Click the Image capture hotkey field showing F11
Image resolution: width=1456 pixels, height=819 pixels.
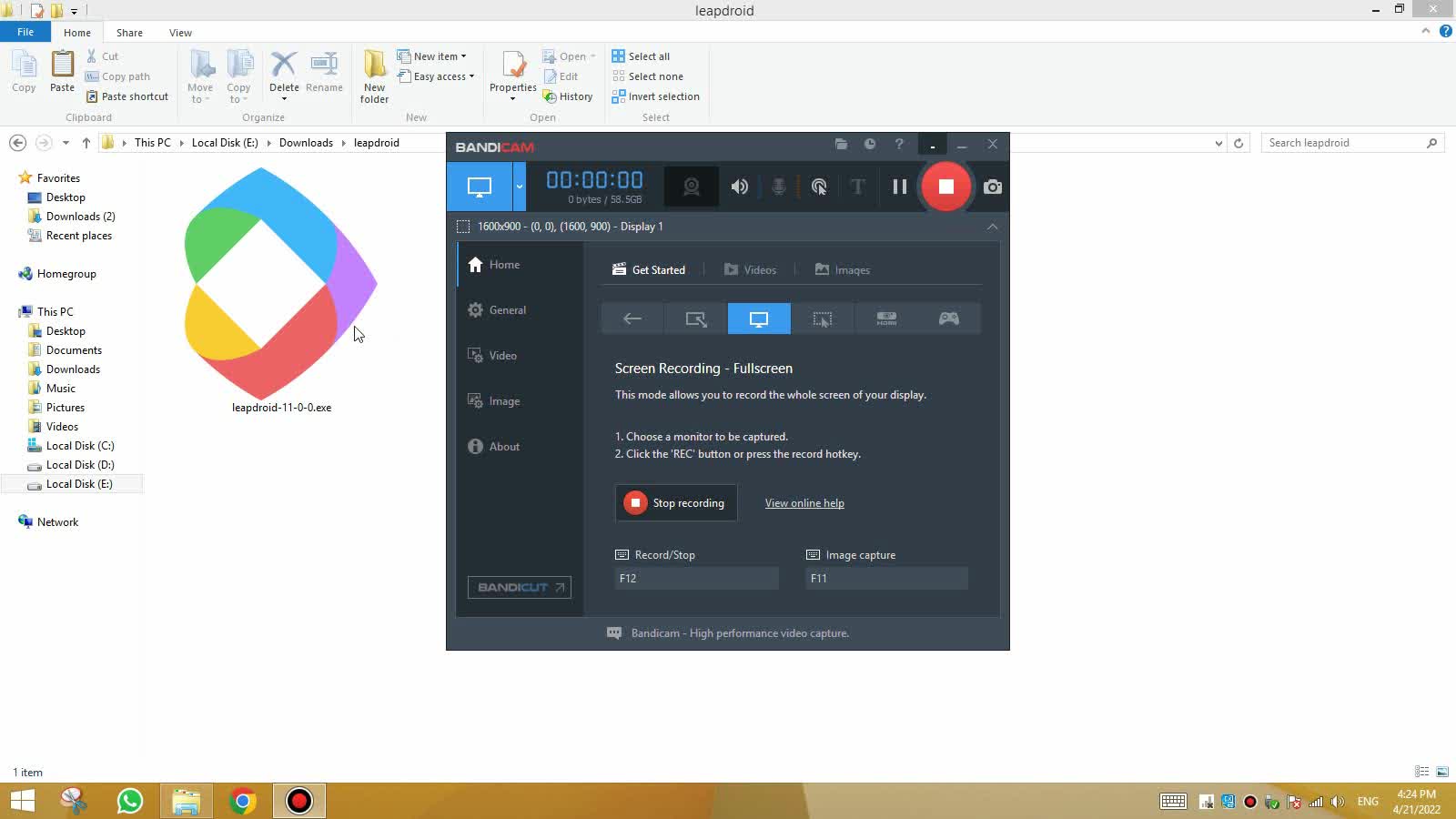pyautogui.click(x=887, y=578)
